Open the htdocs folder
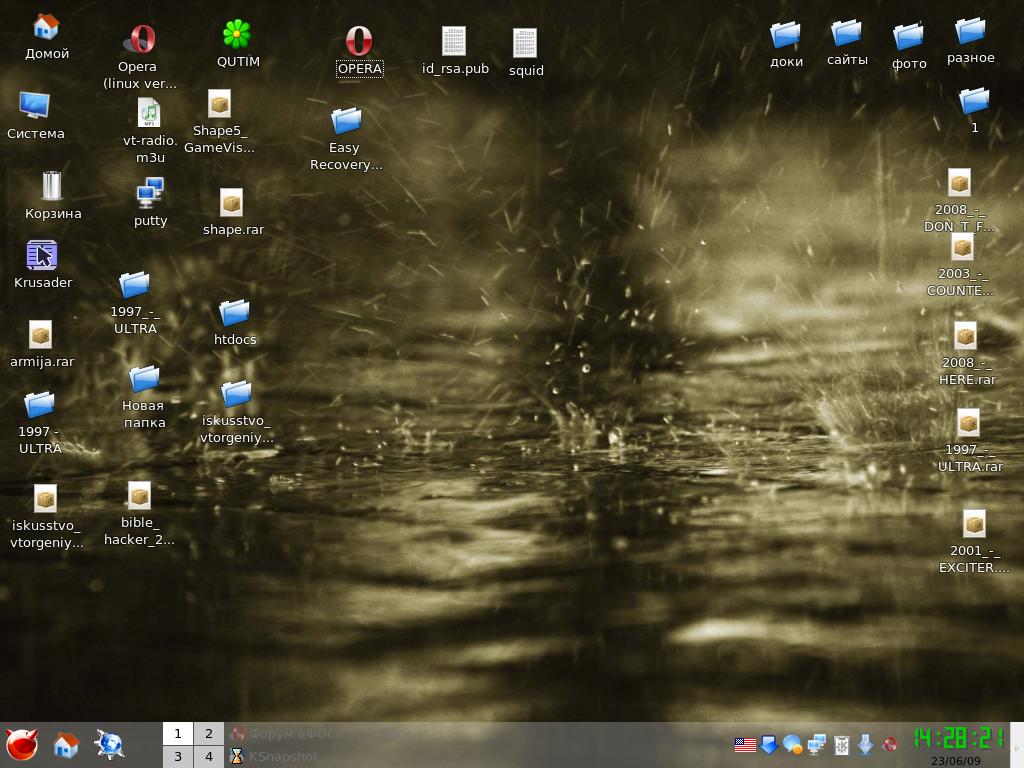1024x768 pixels. [x=234, y=313]
